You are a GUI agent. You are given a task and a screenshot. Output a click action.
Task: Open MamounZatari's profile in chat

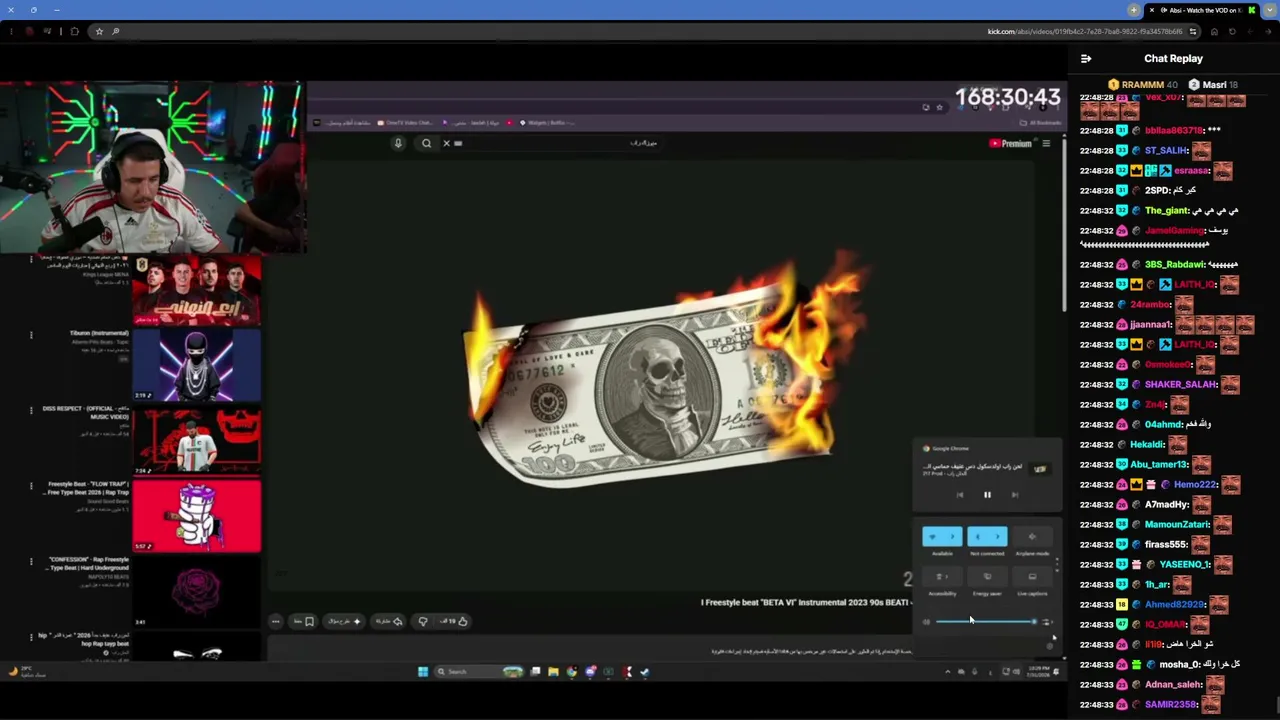click(1177, 525)
